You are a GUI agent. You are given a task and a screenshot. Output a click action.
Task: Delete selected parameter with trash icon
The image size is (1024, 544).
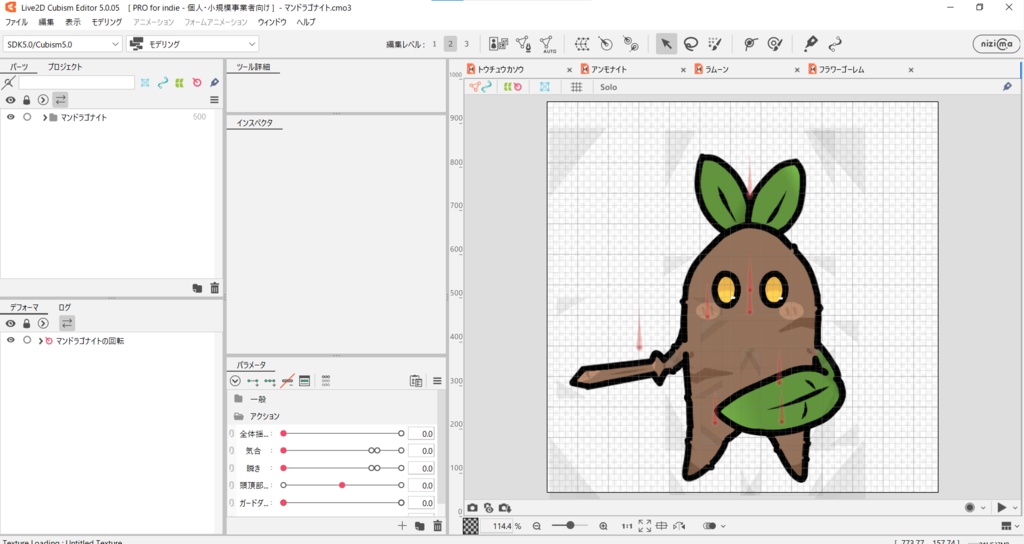click(438, 526)
